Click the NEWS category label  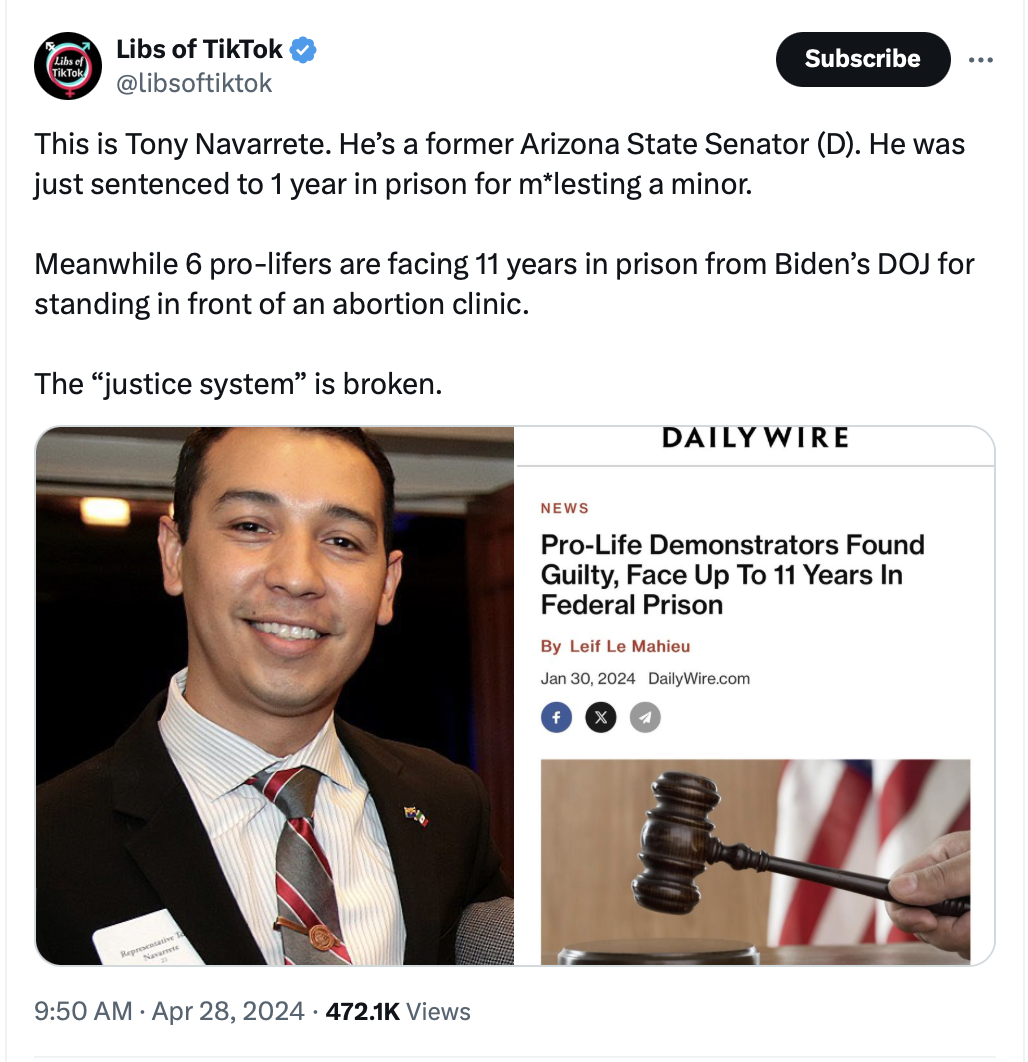565,508
